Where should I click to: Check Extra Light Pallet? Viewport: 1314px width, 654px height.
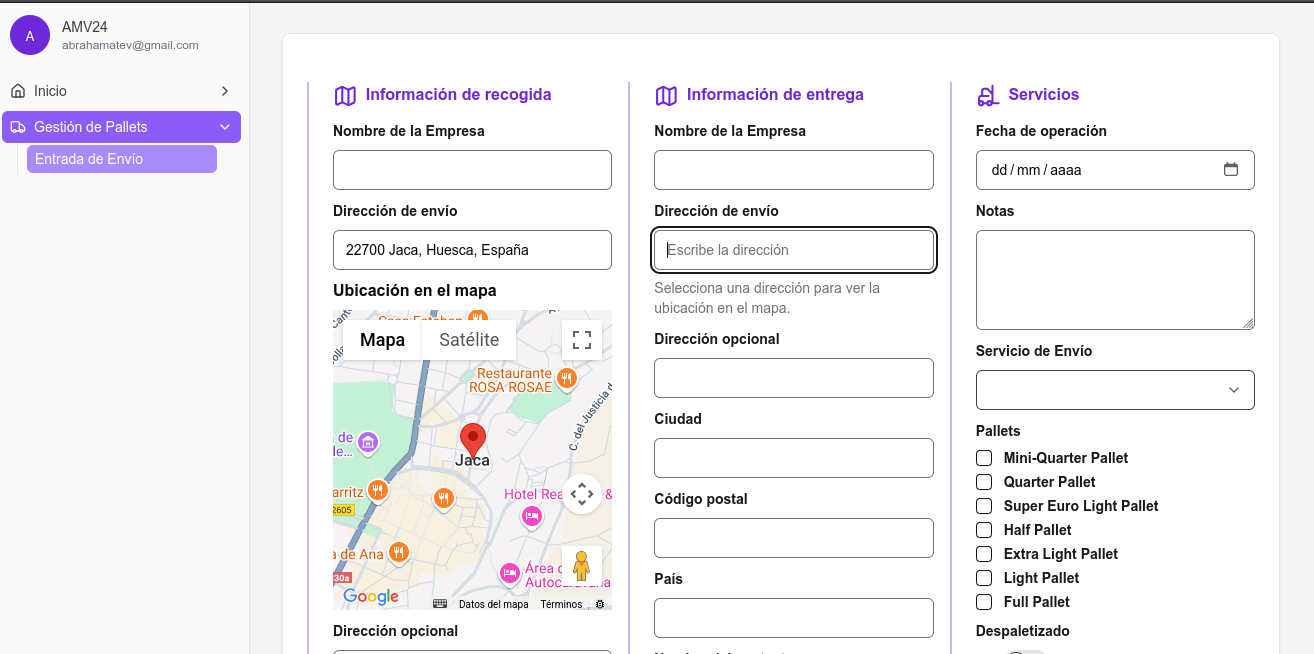click(x=984, y=554)
